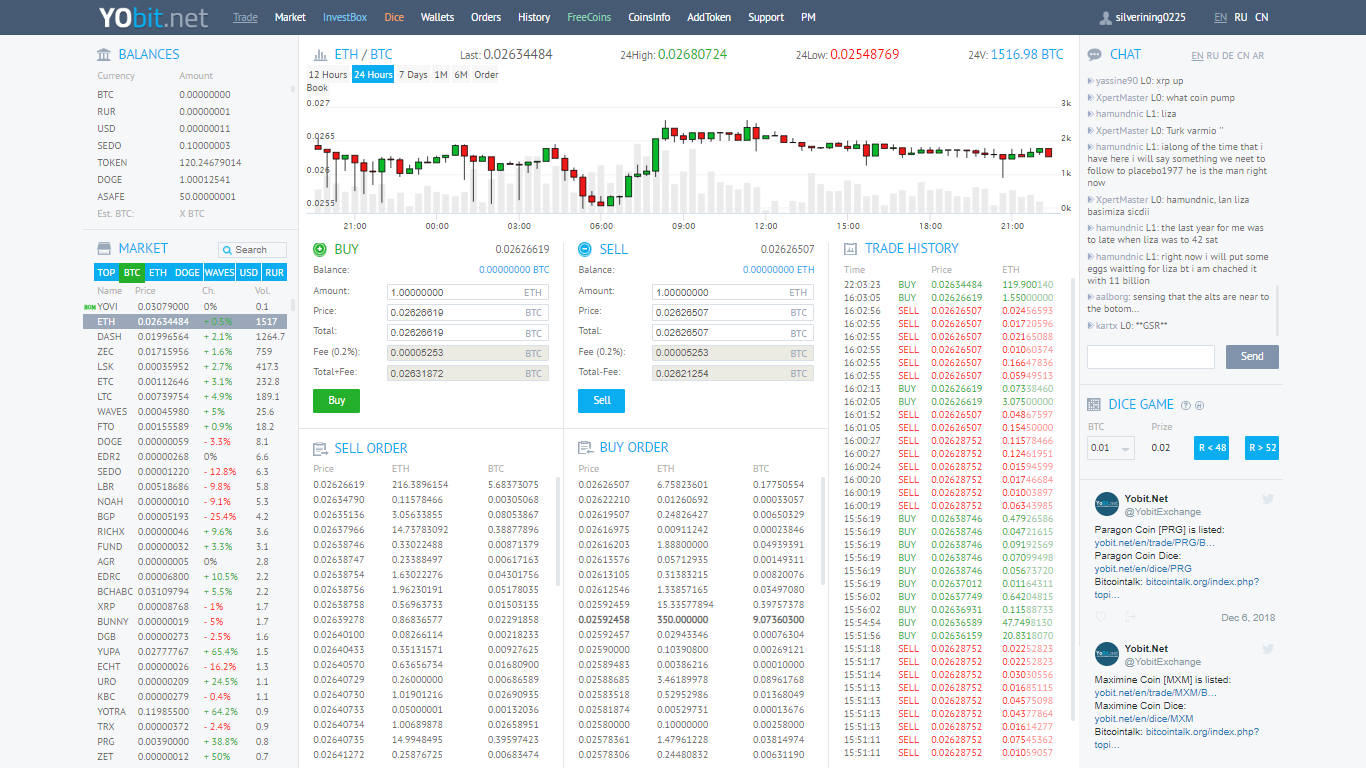Click the Market storefront icon

tap(104, 249)
